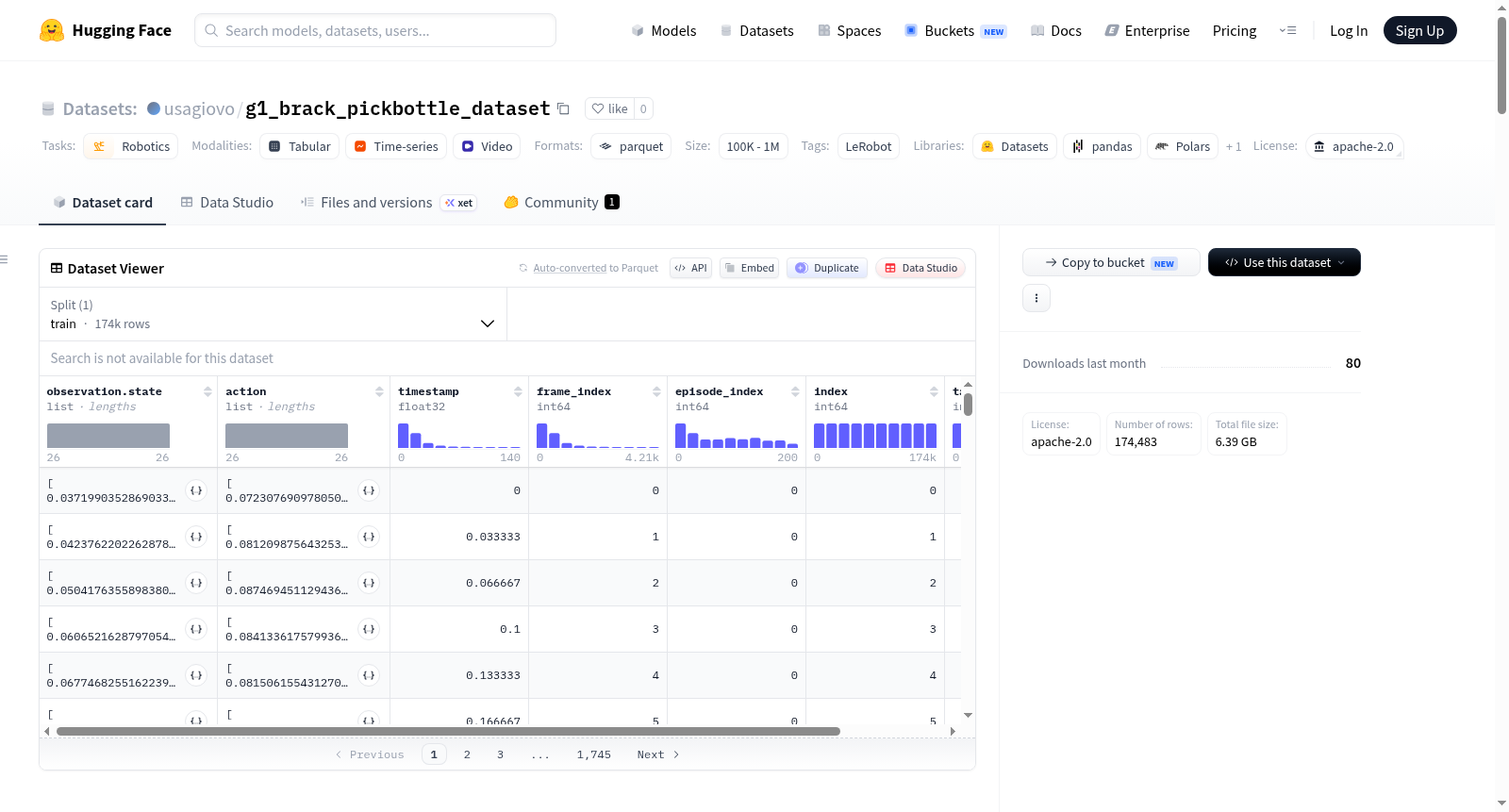The width and height of the screenshot is (1509, 812).
Task: Expand the left sidebar menu icon
Action: point(4,259)
